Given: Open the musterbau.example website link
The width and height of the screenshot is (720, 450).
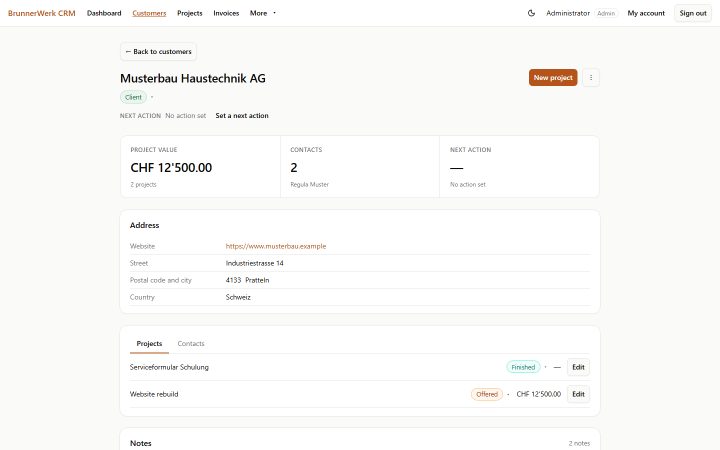Looking at the screenshot, I should coord(276,246).
